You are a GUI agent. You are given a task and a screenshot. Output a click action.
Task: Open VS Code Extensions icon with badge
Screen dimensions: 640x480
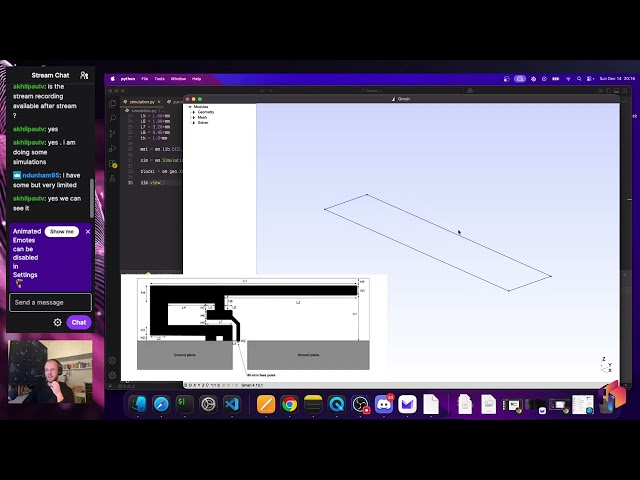pos(113,164)
